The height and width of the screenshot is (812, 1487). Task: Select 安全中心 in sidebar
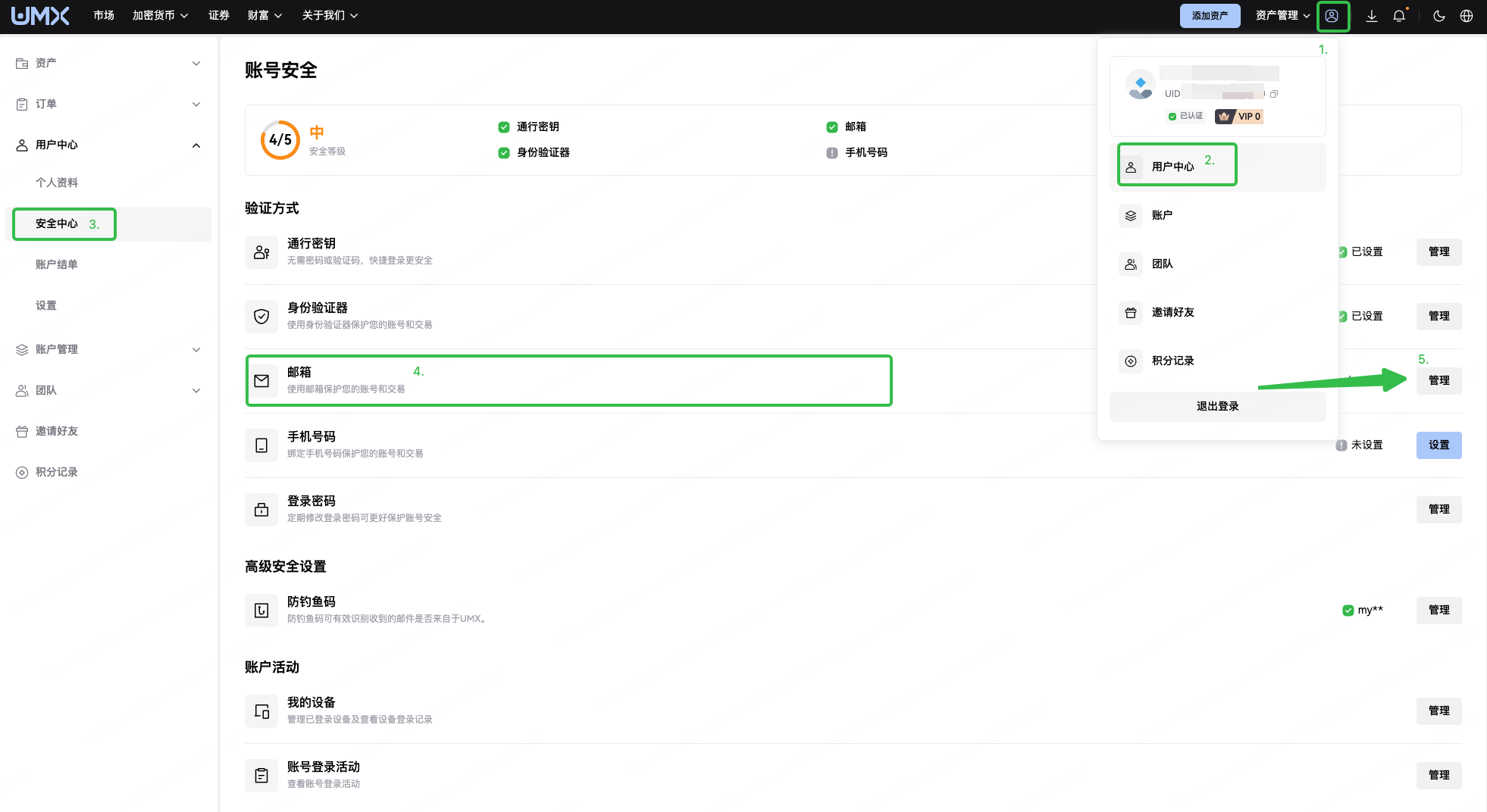pos(109,224)
